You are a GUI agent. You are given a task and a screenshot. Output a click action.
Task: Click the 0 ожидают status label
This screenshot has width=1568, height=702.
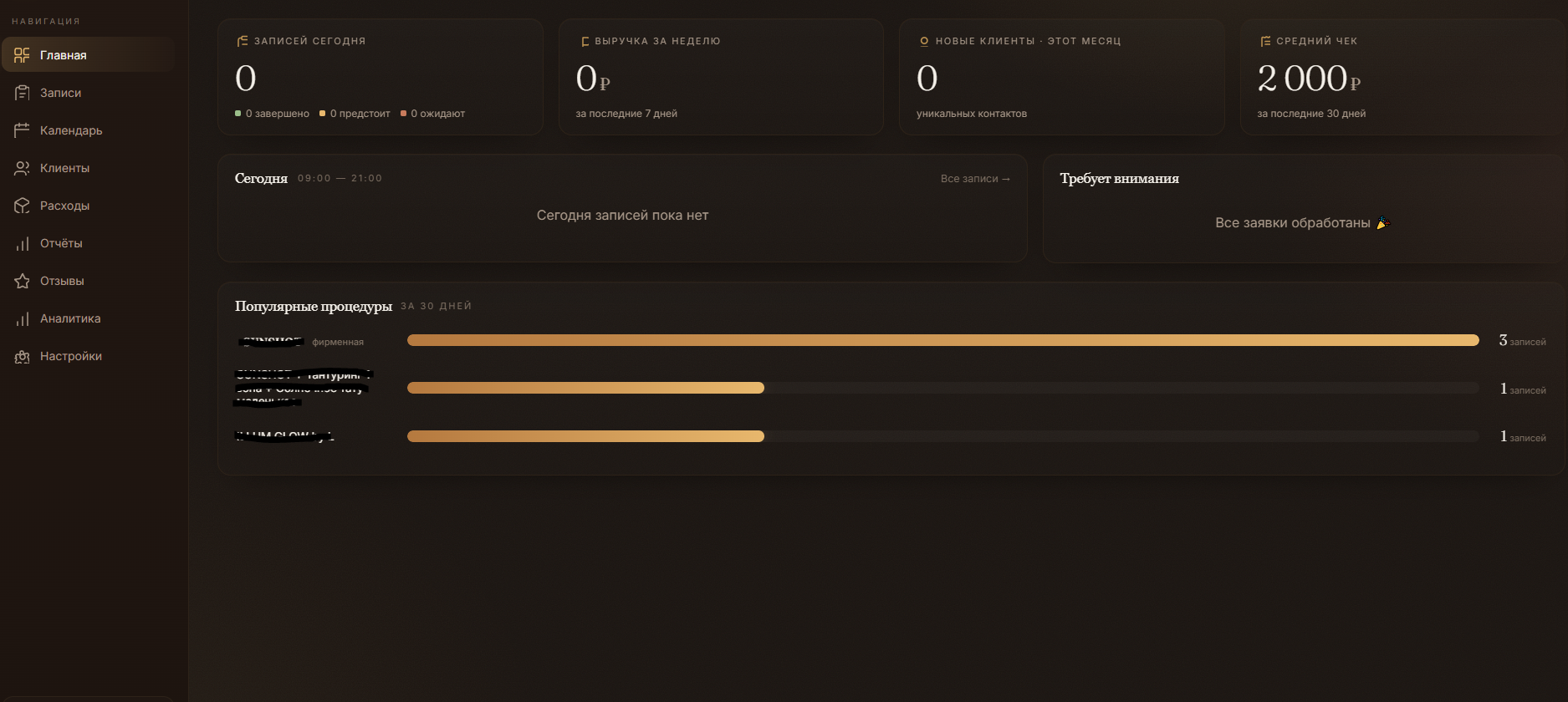point(432,114)
